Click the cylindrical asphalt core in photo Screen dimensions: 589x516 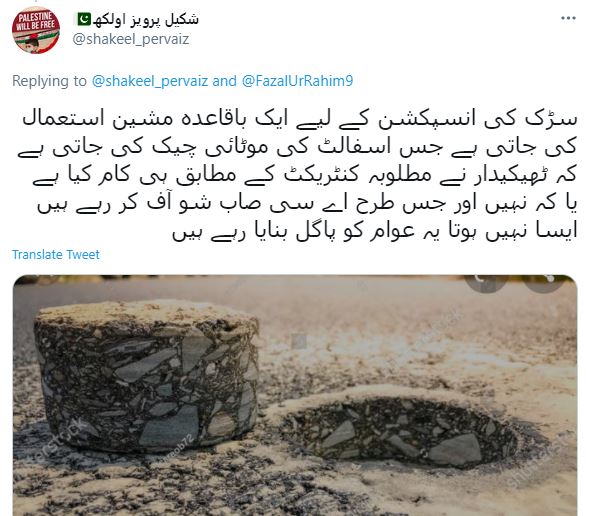(x=146, y=376)
